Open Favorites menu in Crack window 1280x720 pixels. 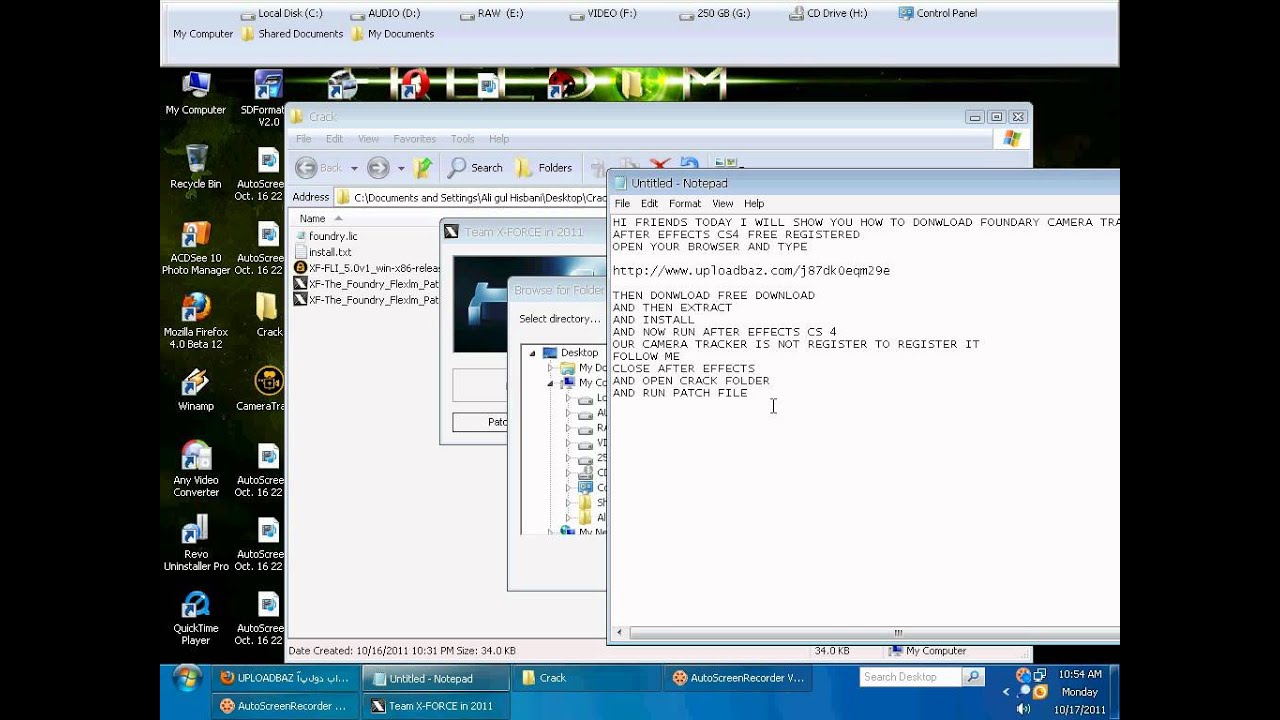coord(414,139)
